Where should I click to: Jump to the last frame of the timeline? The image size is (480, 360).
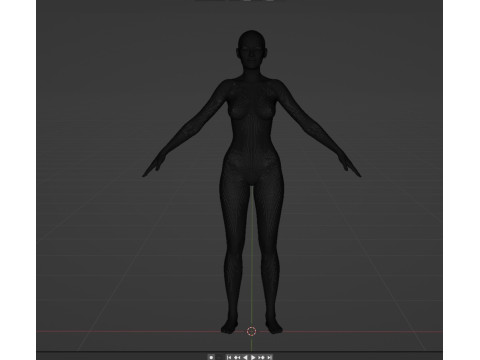[x=269, y=357]
